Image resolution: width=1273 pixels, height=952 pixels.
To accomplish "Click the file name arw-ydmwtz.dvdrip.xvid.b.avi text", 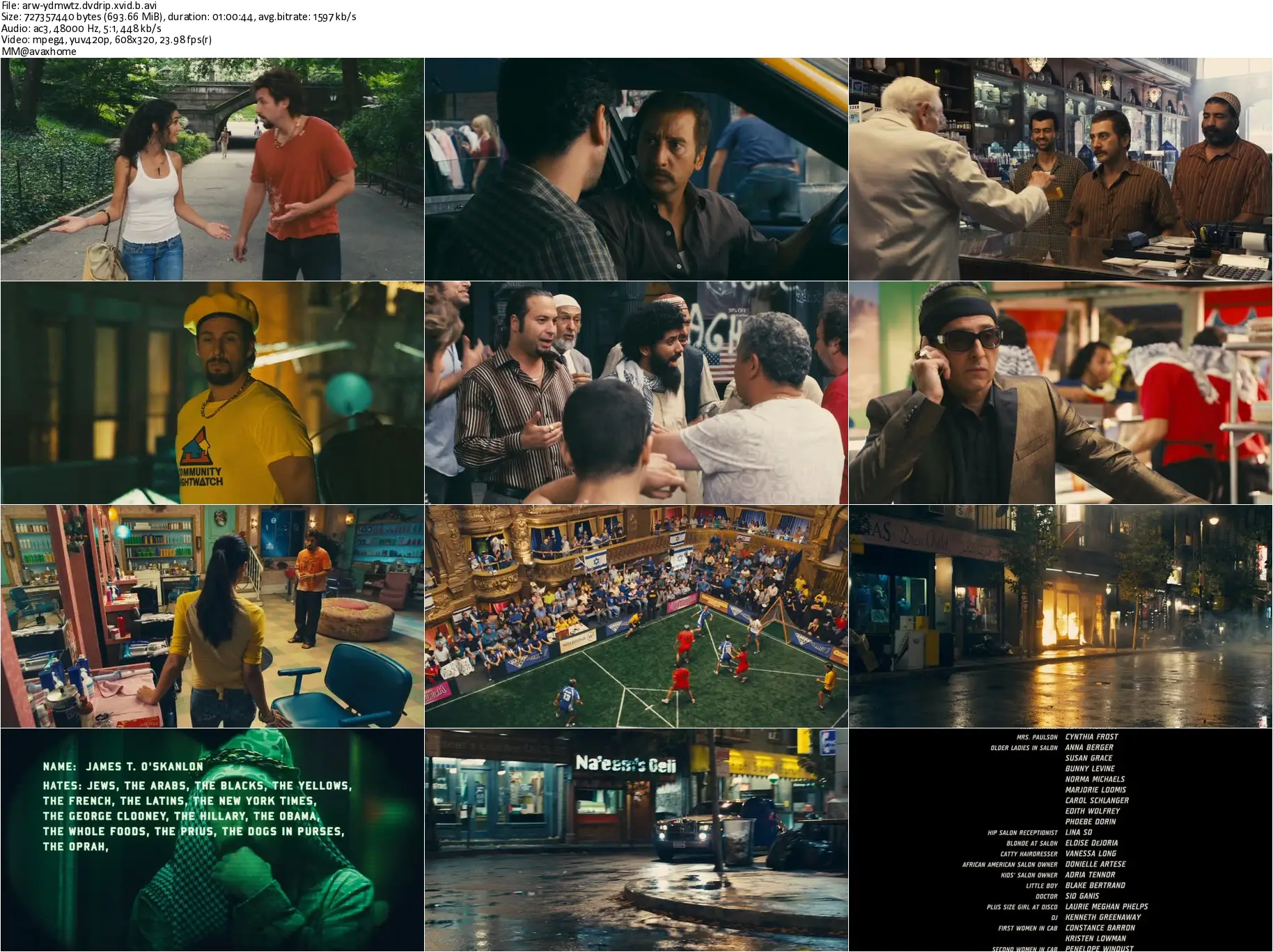I will pos(90,6).
